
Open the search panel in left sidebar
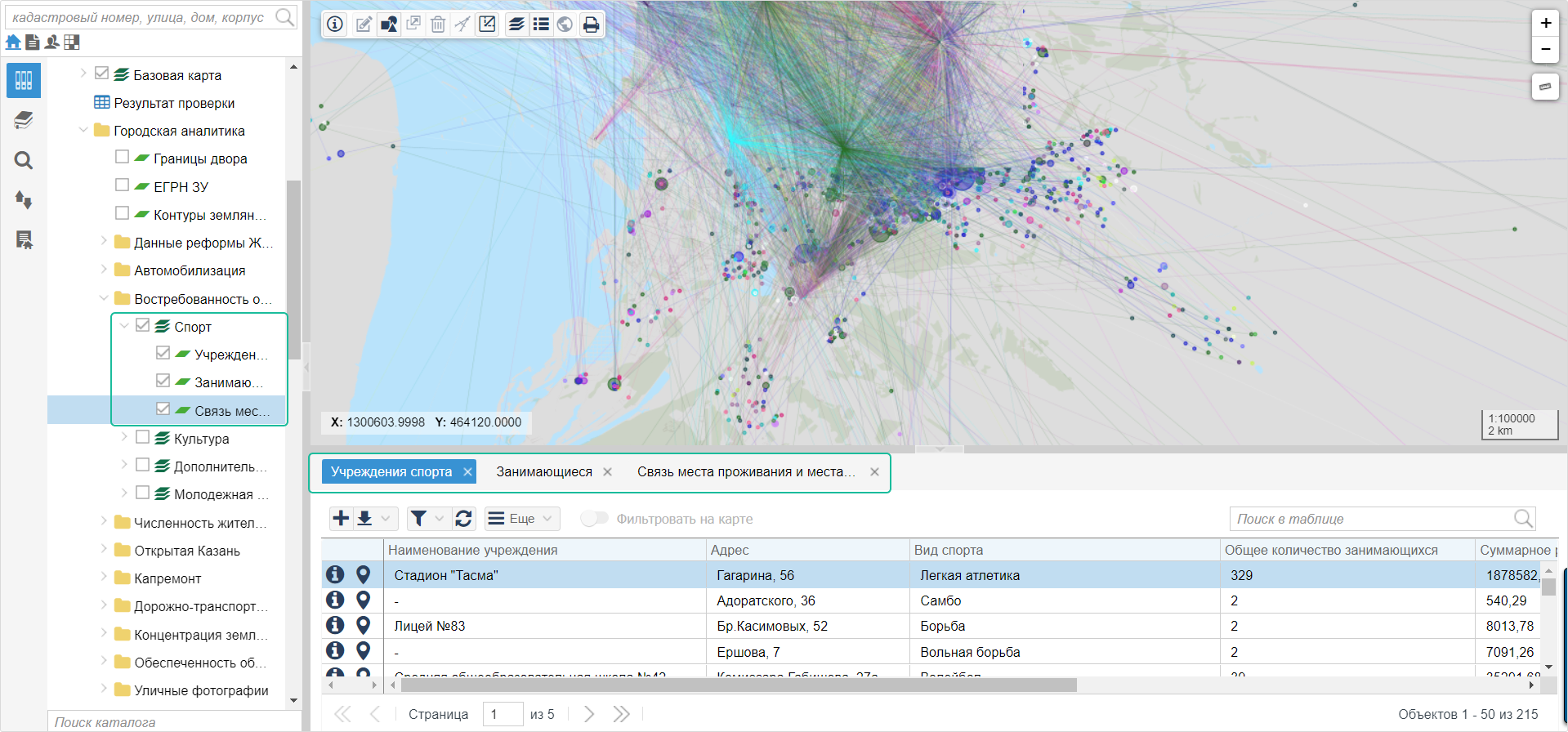(24, 160)
